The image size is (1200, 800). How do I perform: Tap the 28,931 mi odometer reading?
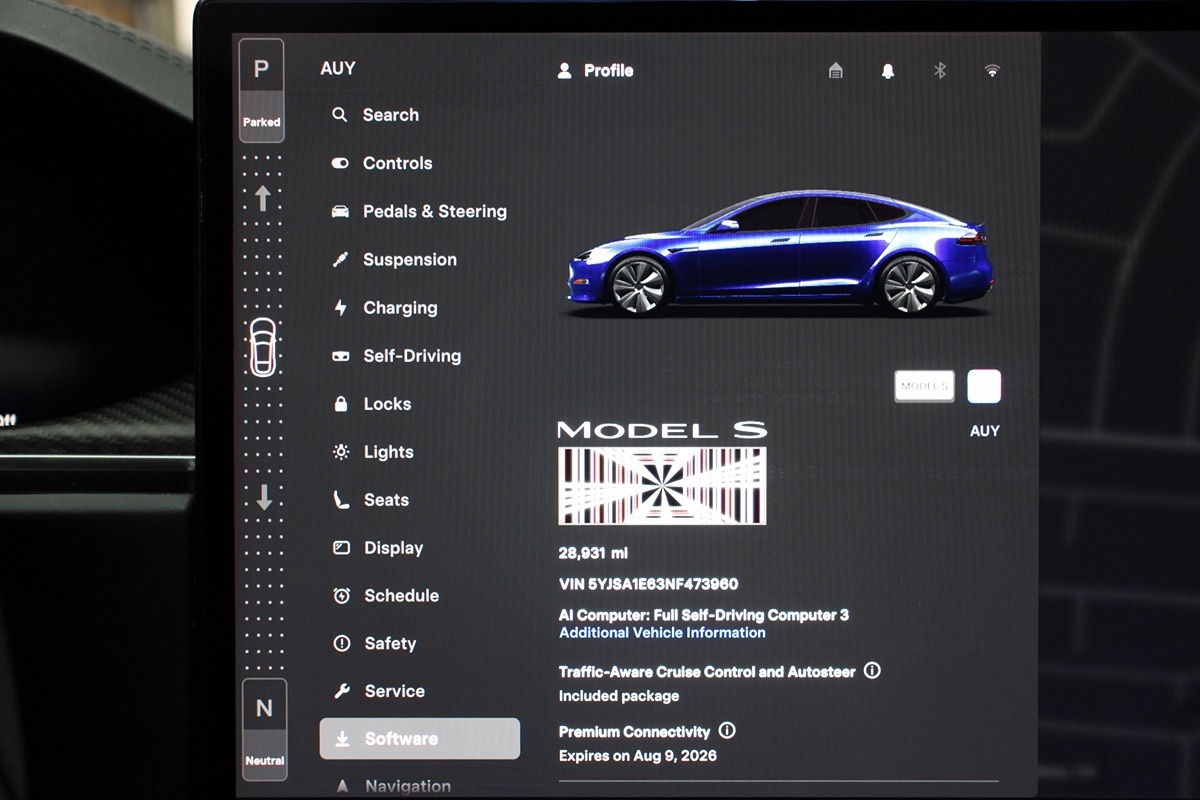pyautogui.click(x=593, y=553)
